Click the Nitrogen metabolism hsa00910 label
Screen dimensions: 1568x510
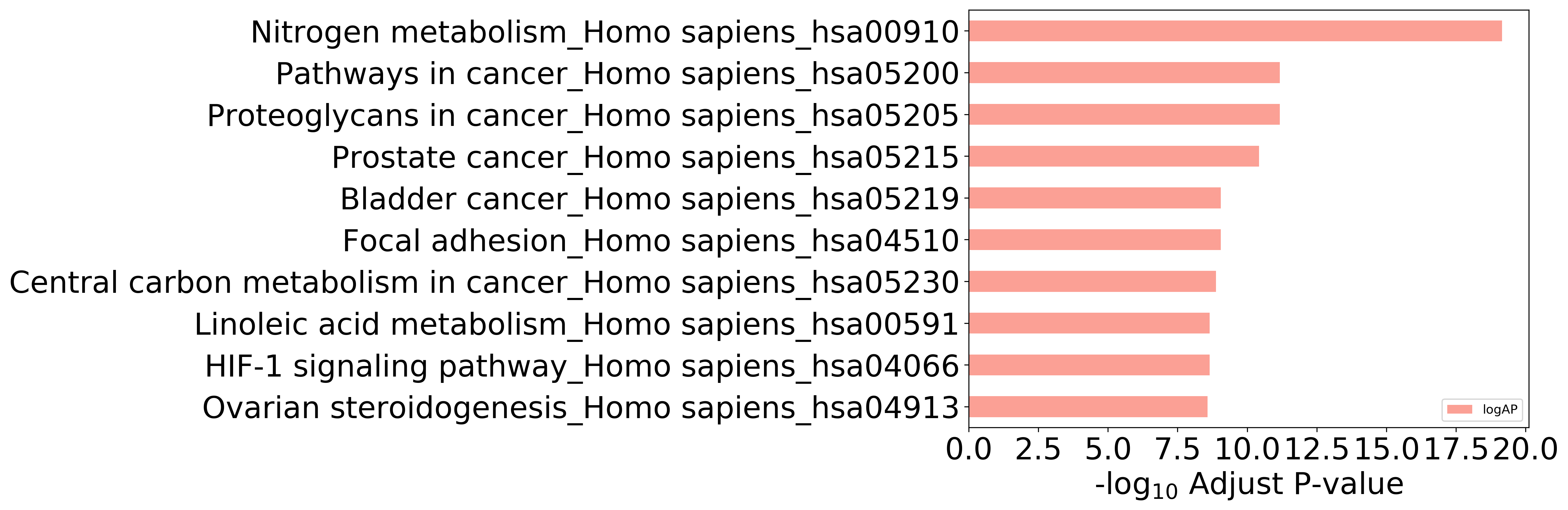(605, 32)
